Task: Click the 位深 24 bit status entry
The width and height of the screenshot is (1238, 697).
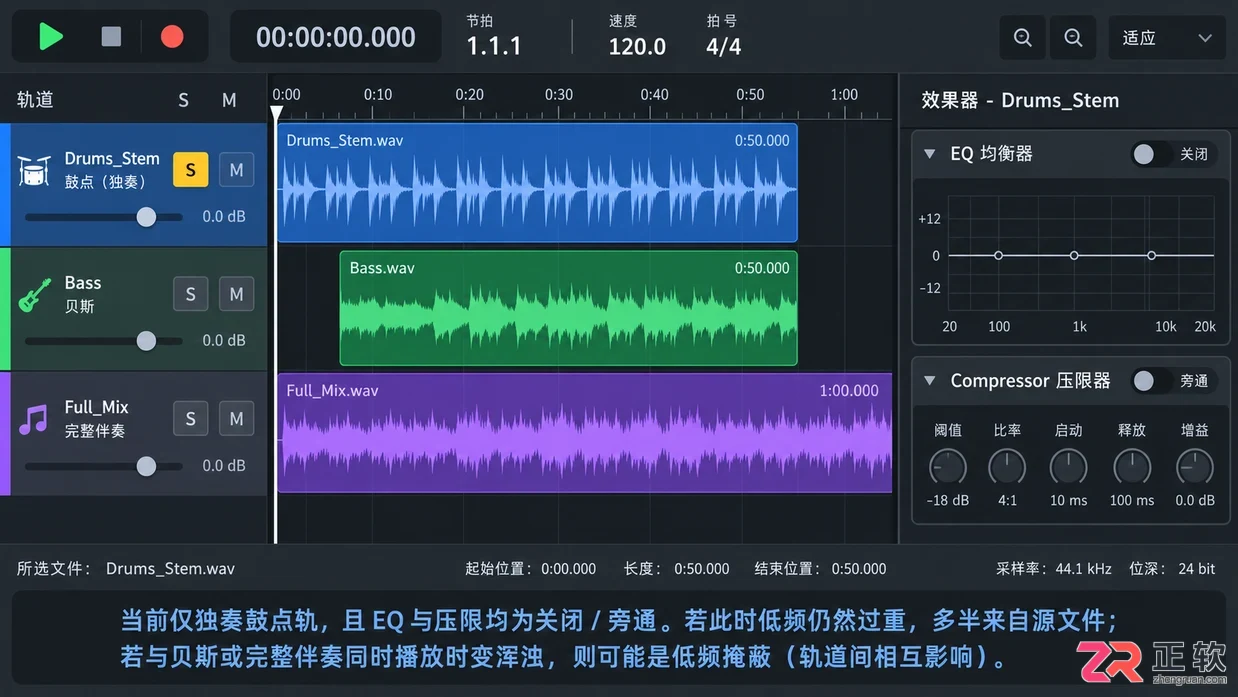Action: coord(1172,569)
